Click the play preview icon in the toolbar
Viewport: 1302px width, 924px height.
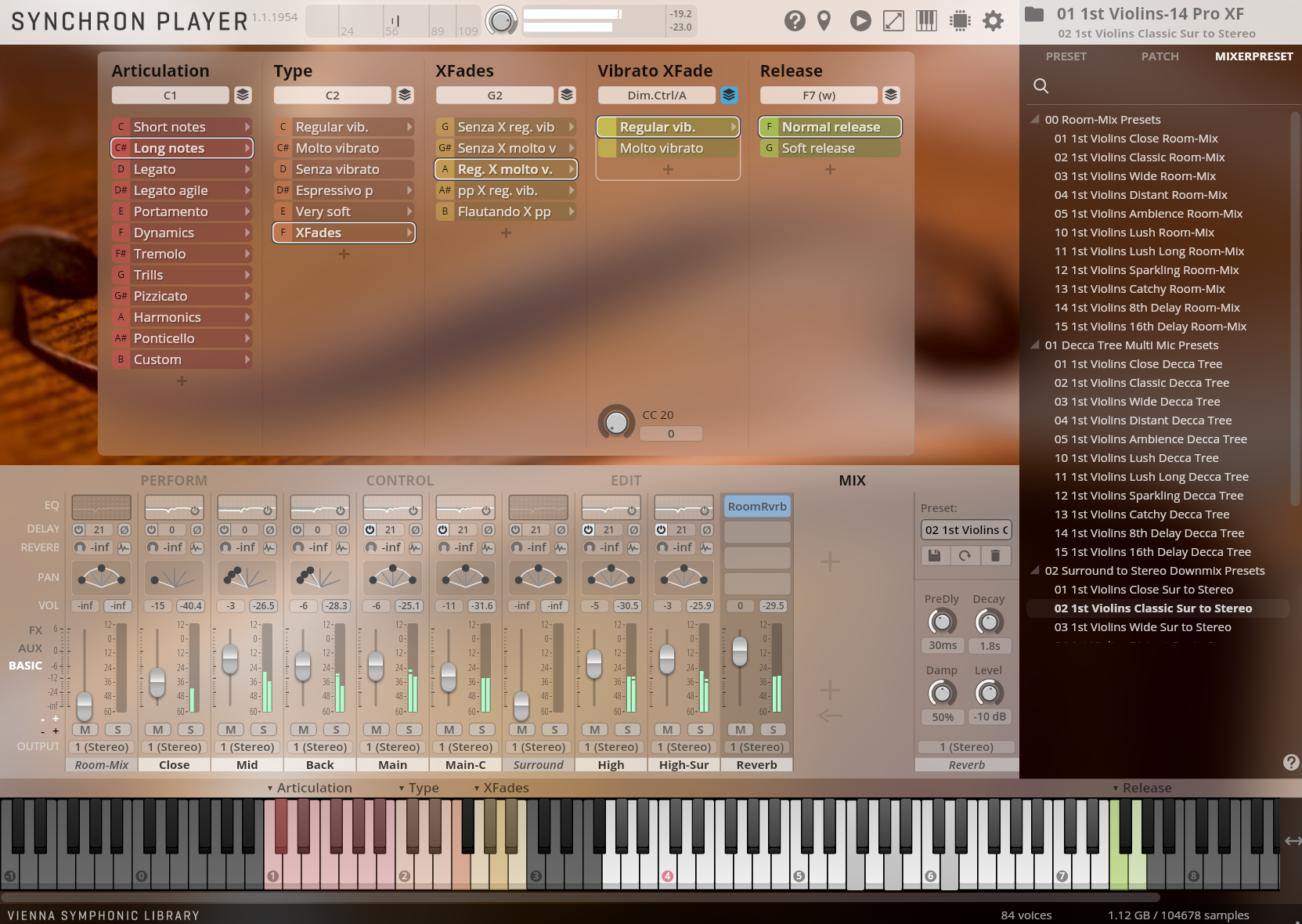(860, 21)
